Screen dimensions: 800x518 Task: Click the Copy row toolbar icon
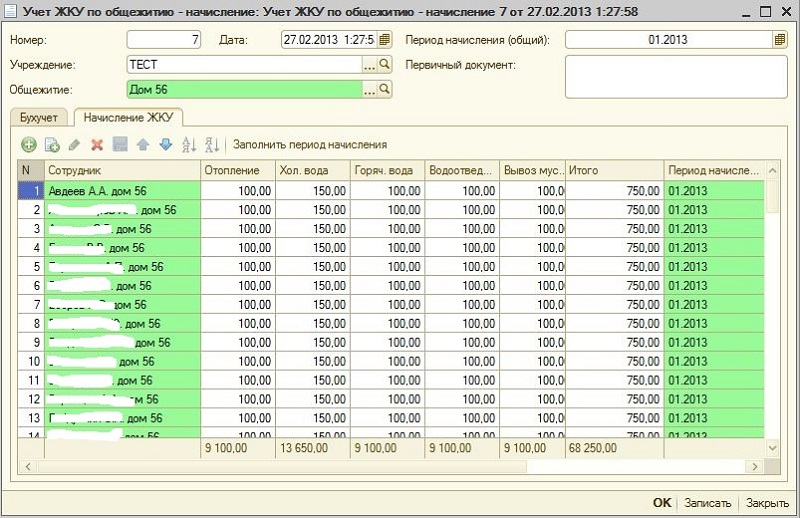point(51,145)
